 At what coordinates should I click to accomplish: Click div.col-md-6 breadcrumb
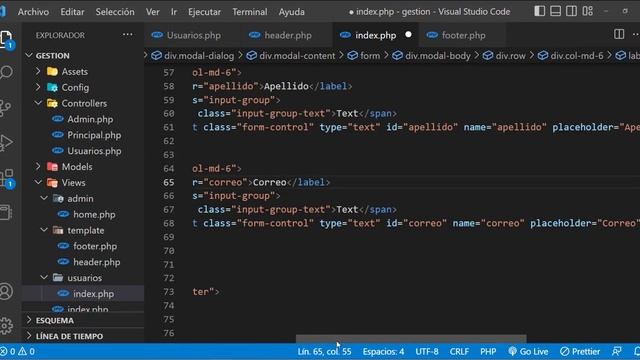pos(570,56)
